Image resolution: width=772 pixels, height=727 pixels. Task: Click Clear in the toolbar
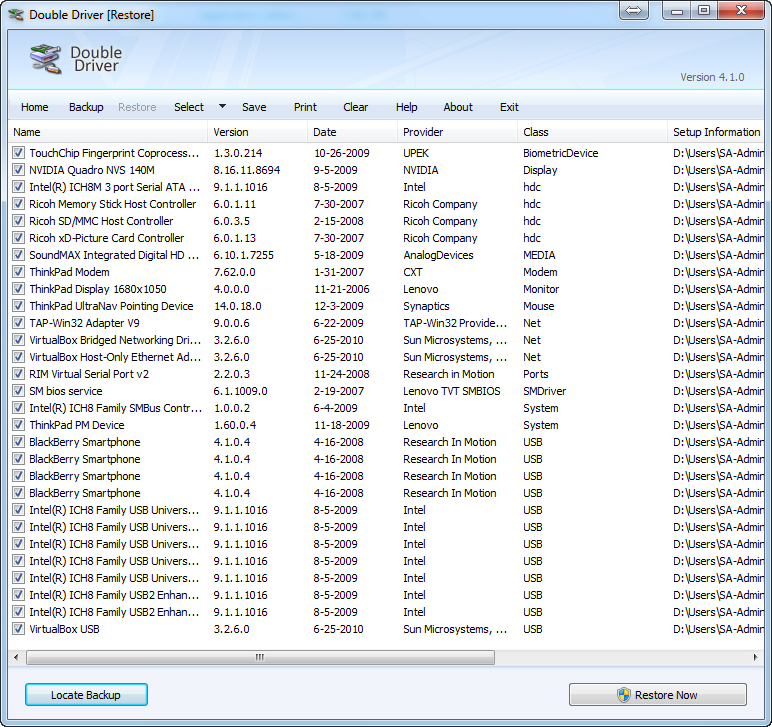click(x=355, y=107)
